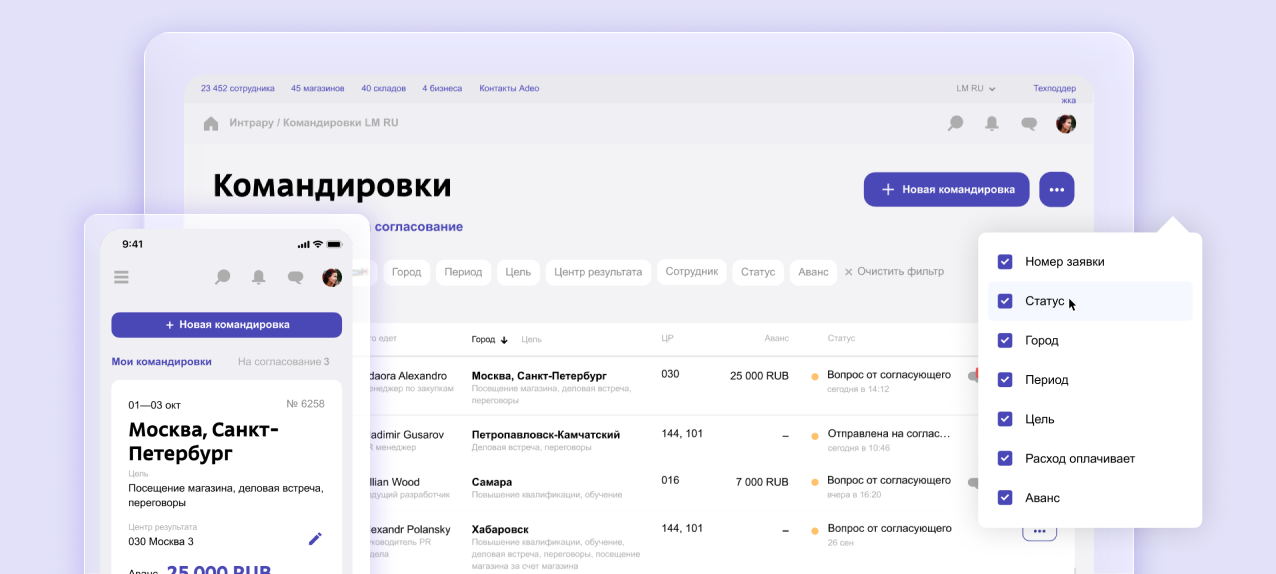Viewport: 1276px width, 574px height.
Task: Click the 23 452 сотрудника top link
Action: click(237, 89)
